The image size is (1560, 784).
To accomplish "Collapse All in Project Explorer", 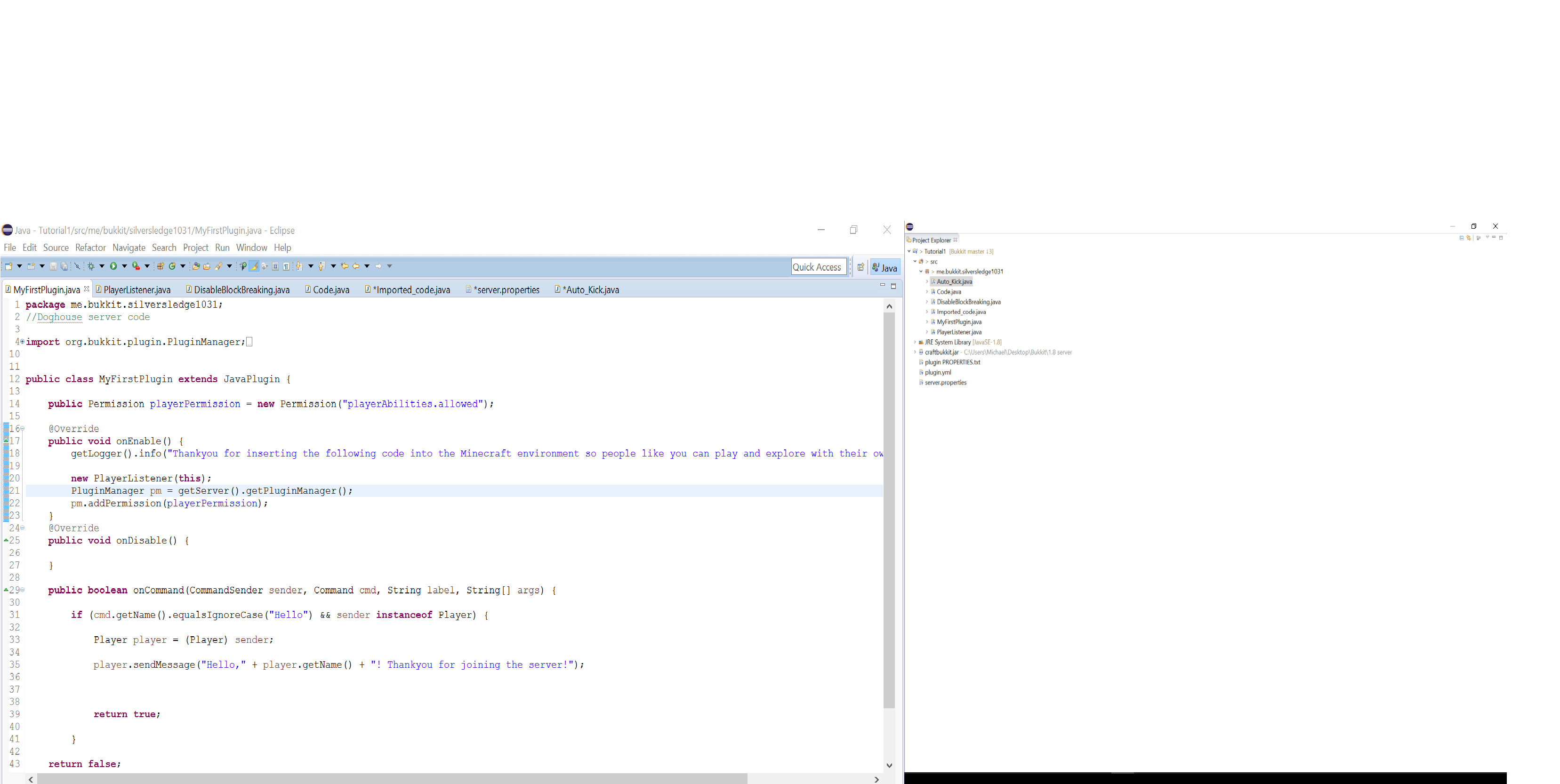I will pyautogui.click(x=1461, y=238).
